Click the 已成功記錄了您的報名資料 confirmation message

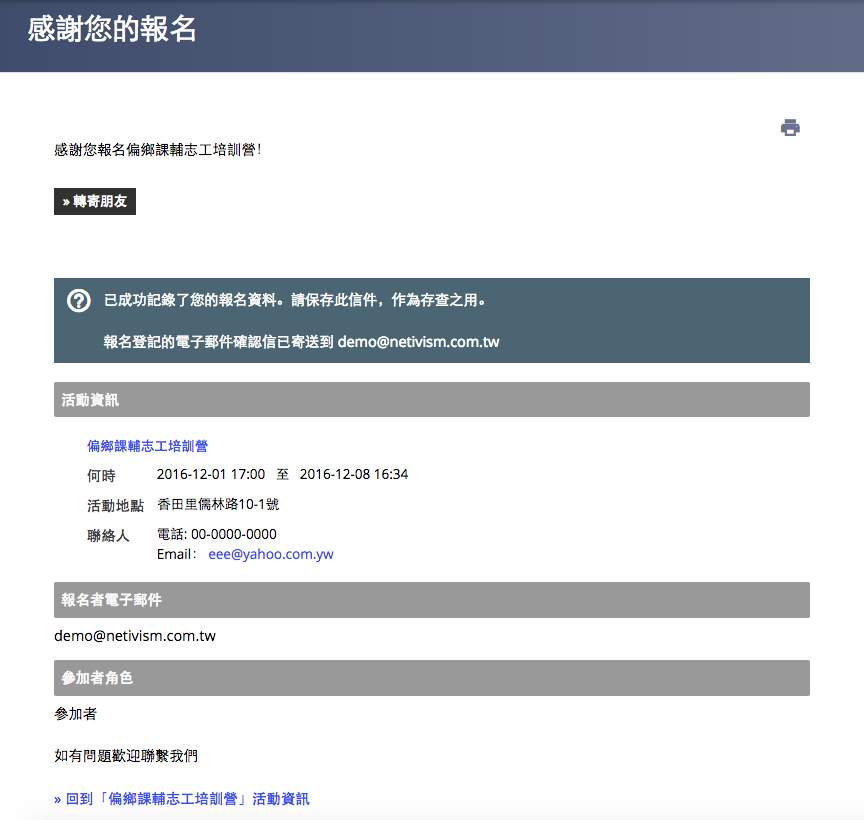pyautogui.click(x=295, y=300)
